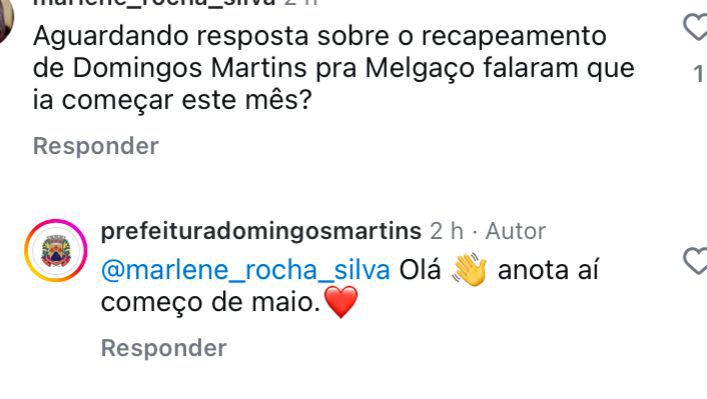
Task: Click the 'Autor' label beside the timestamp
Action: point(515,231)
